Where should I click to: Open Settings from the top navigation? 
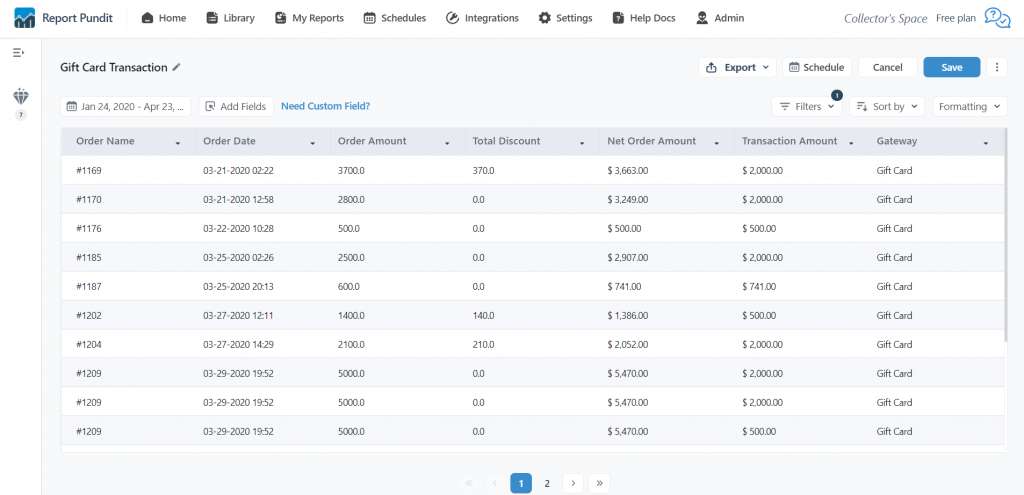pyautogui.click(x=566, y=18)
